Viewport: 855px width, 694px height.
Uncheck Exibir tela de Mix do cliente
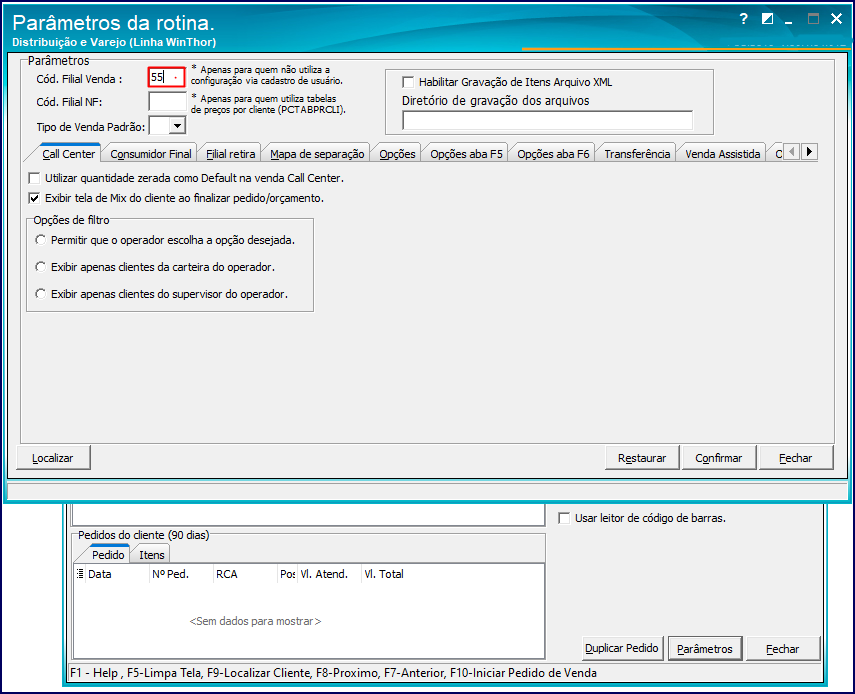(x=34, y=198)
